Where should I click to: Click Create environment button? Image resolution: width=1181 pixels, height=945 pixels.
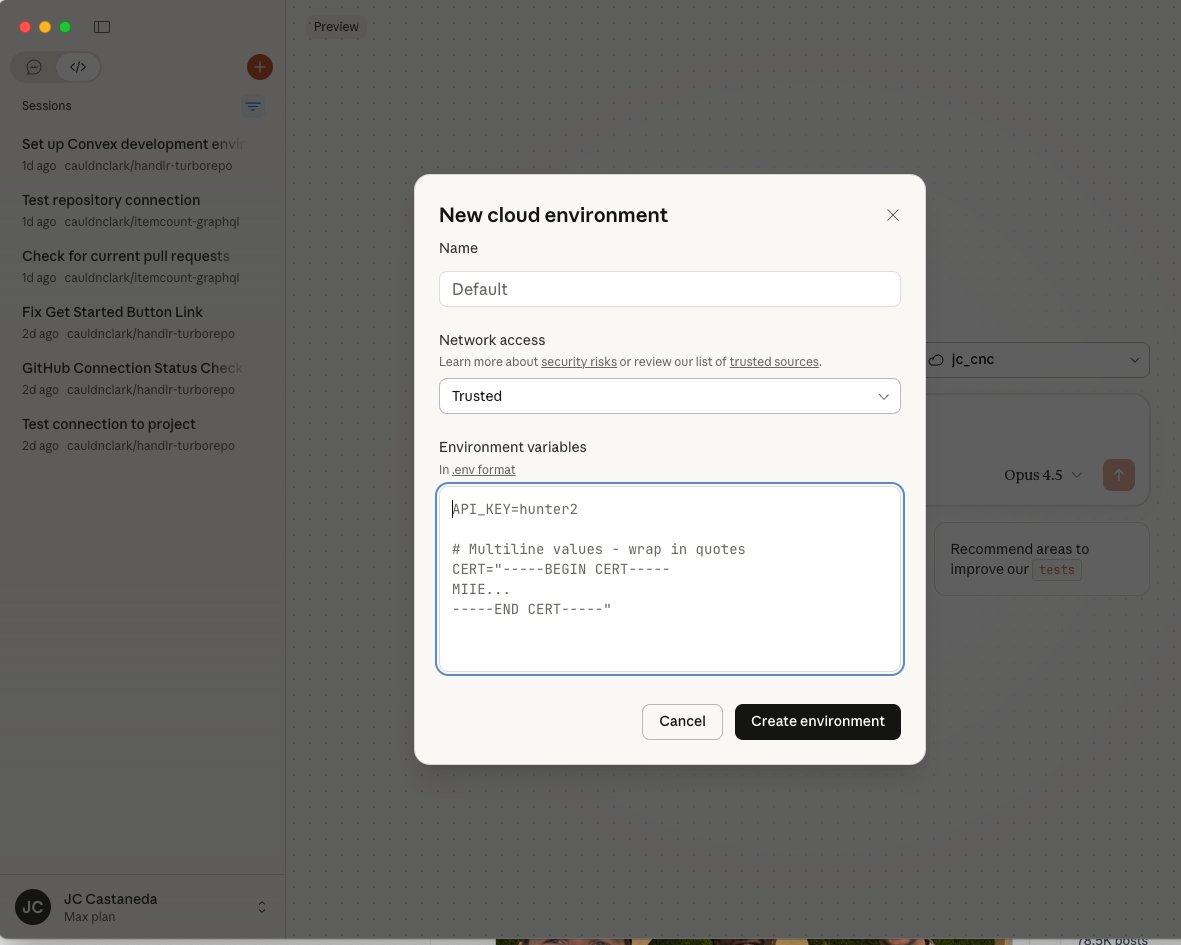click(x=817, y=721)
